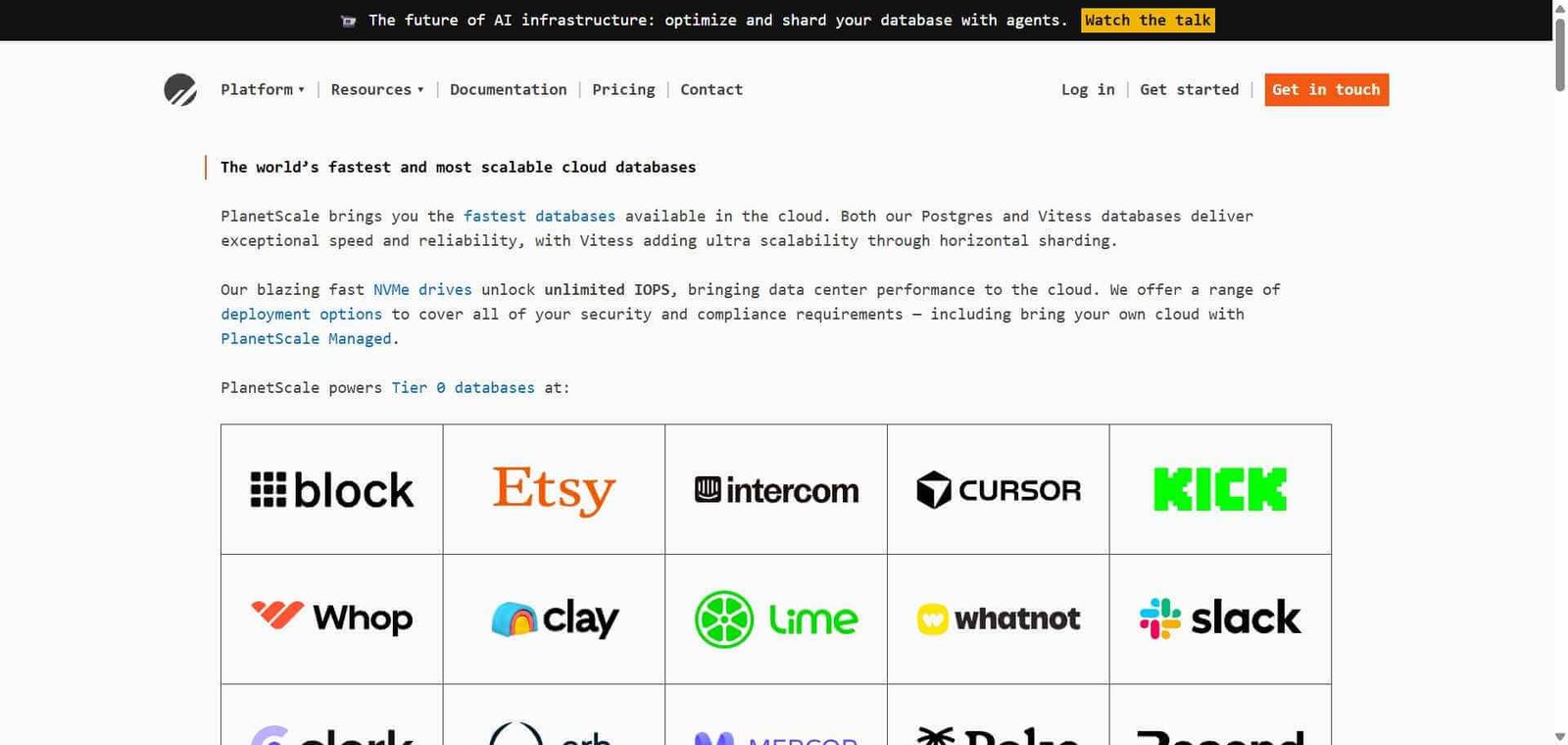Open the PlanetScale home logo

[180, 89]
